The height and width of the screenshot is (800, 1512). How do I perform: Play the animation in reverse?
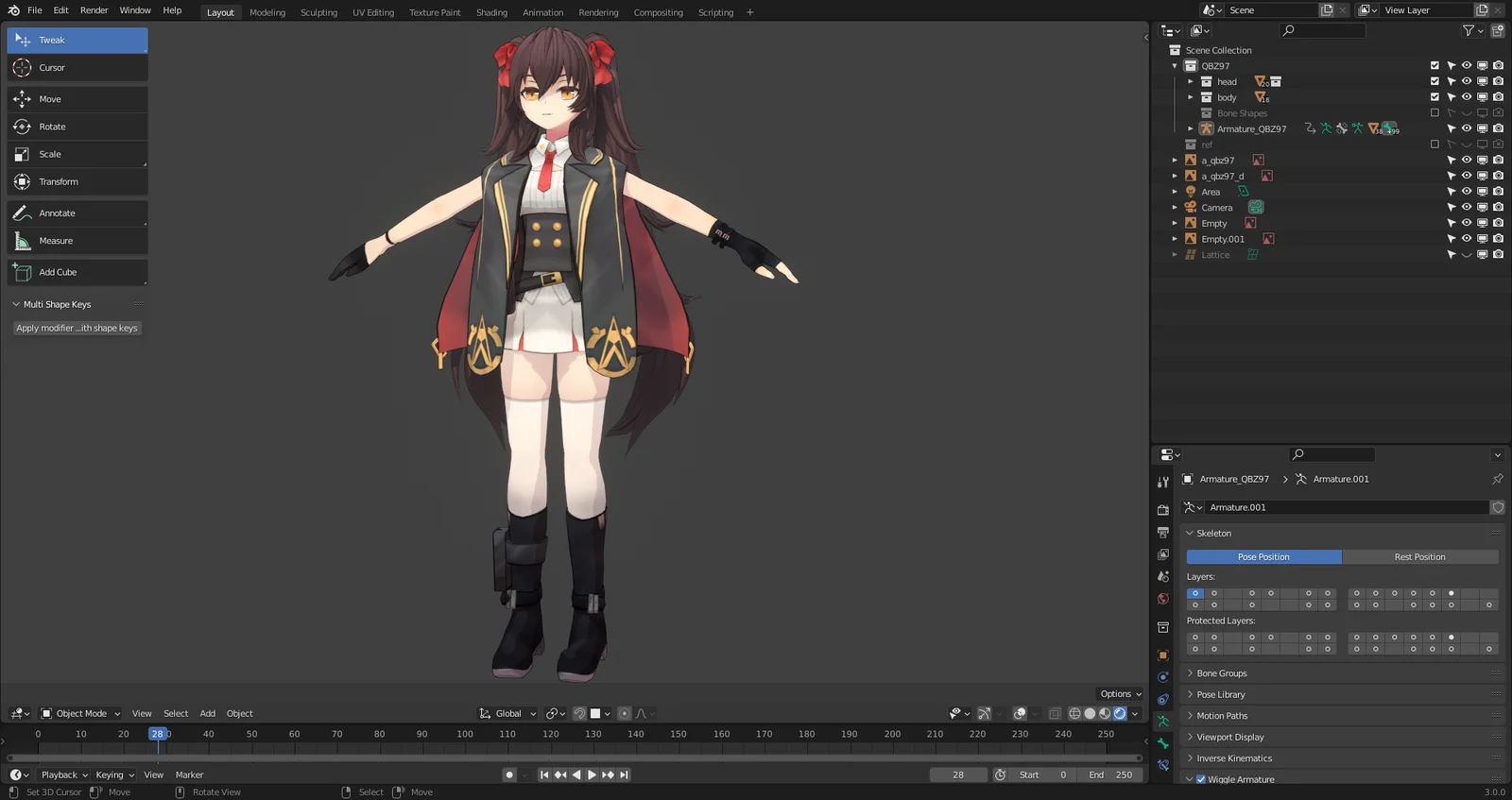click(x=576, y=774)
